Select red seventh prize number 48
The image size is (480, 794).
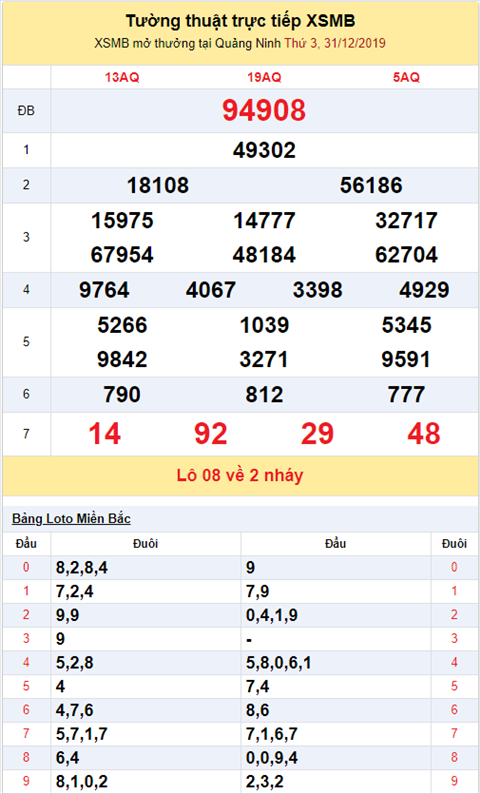coord(424,434)
